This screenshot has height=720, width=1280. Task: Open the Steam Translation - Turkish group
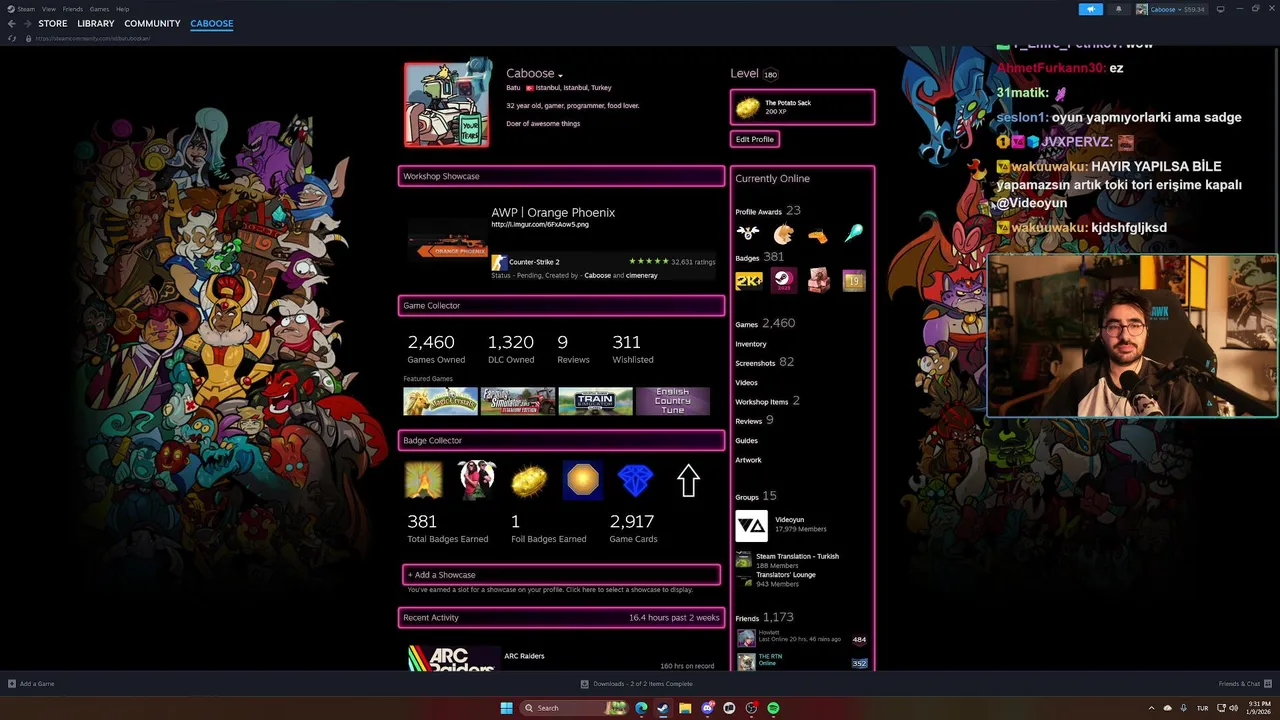797,556
